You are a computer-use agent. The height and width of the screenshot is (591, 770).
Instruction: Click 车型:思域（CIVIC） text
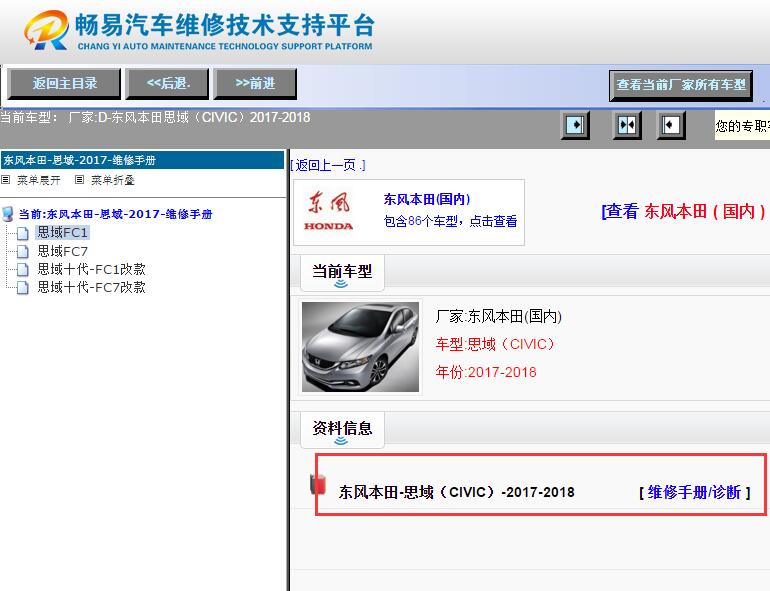click(x=495, y=344)
